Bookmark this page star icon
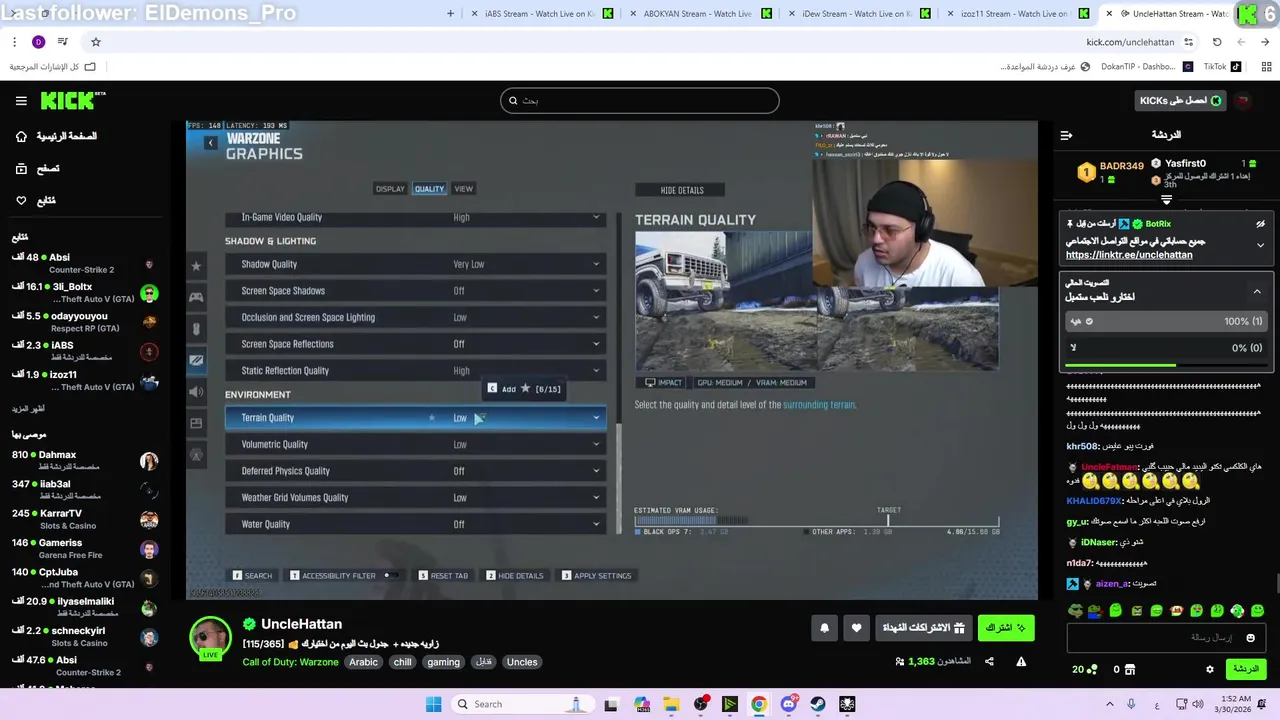 pyautogui.click(x=96, y=42)
